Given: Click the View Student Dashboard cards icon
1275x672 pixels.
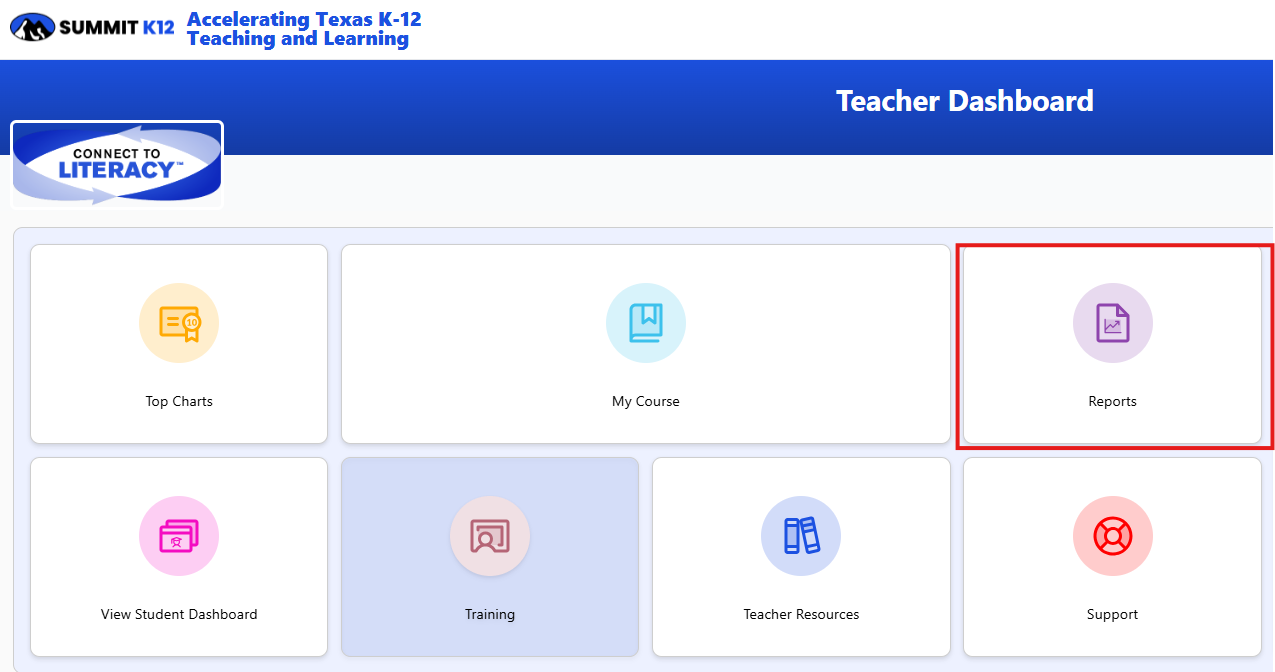Looking at the screenshot, I should [179, 536].
